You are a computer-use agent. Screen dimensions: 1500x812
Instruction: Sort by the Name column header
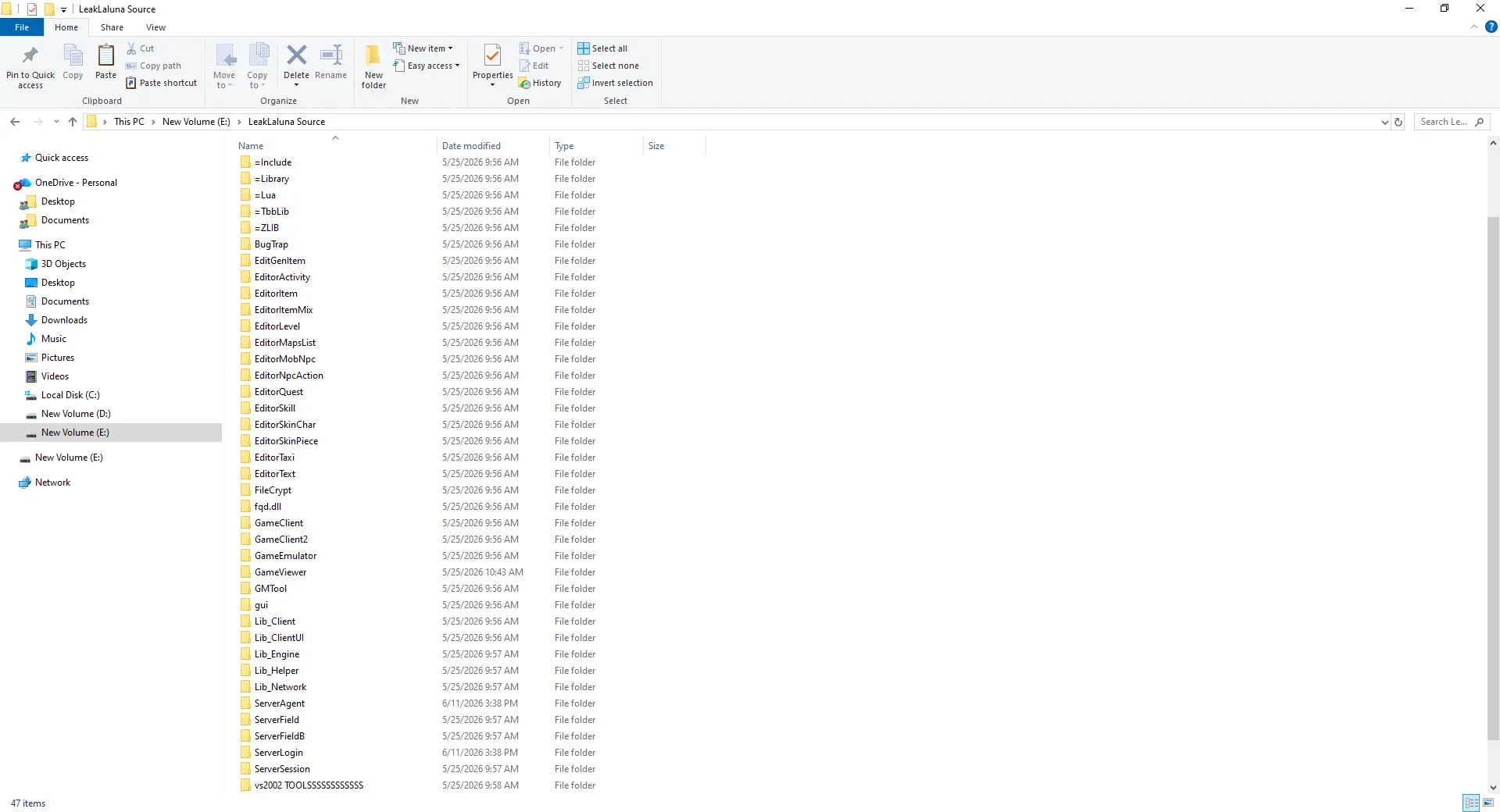(x=335, y=146)
